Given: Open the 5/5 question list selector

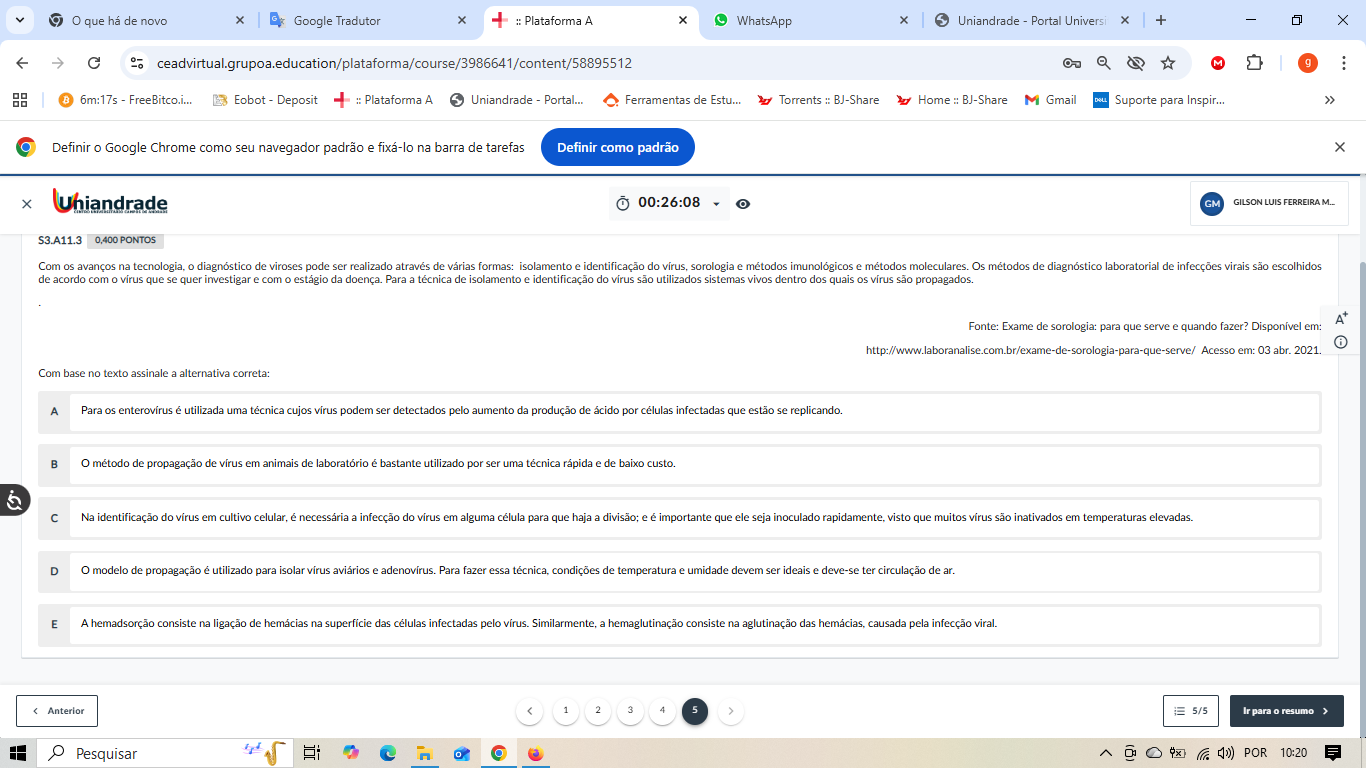Looking at the screenshot, I should [x=1190, y=711].
